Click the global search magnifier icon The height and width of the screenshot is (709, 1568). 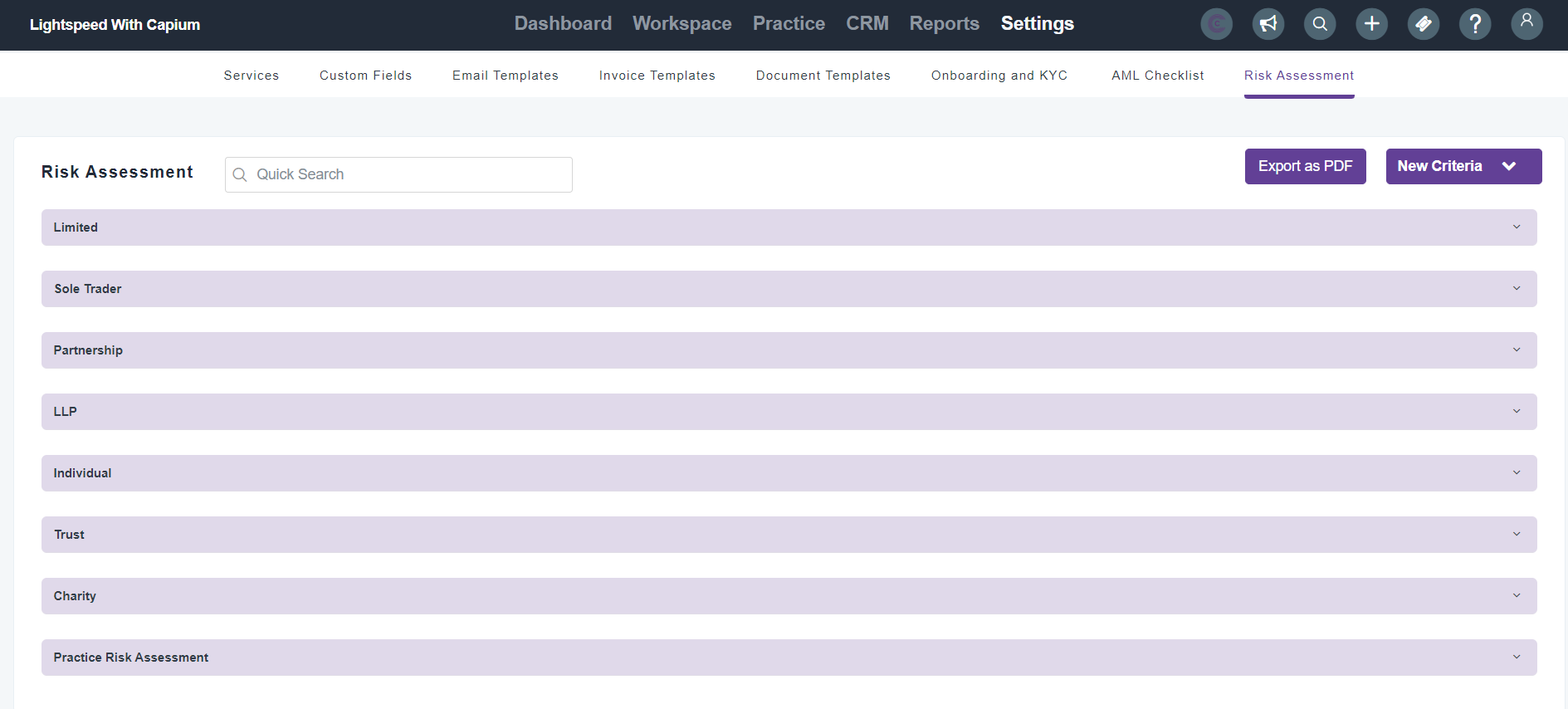pyautogui.click(x=1320, y=24)
